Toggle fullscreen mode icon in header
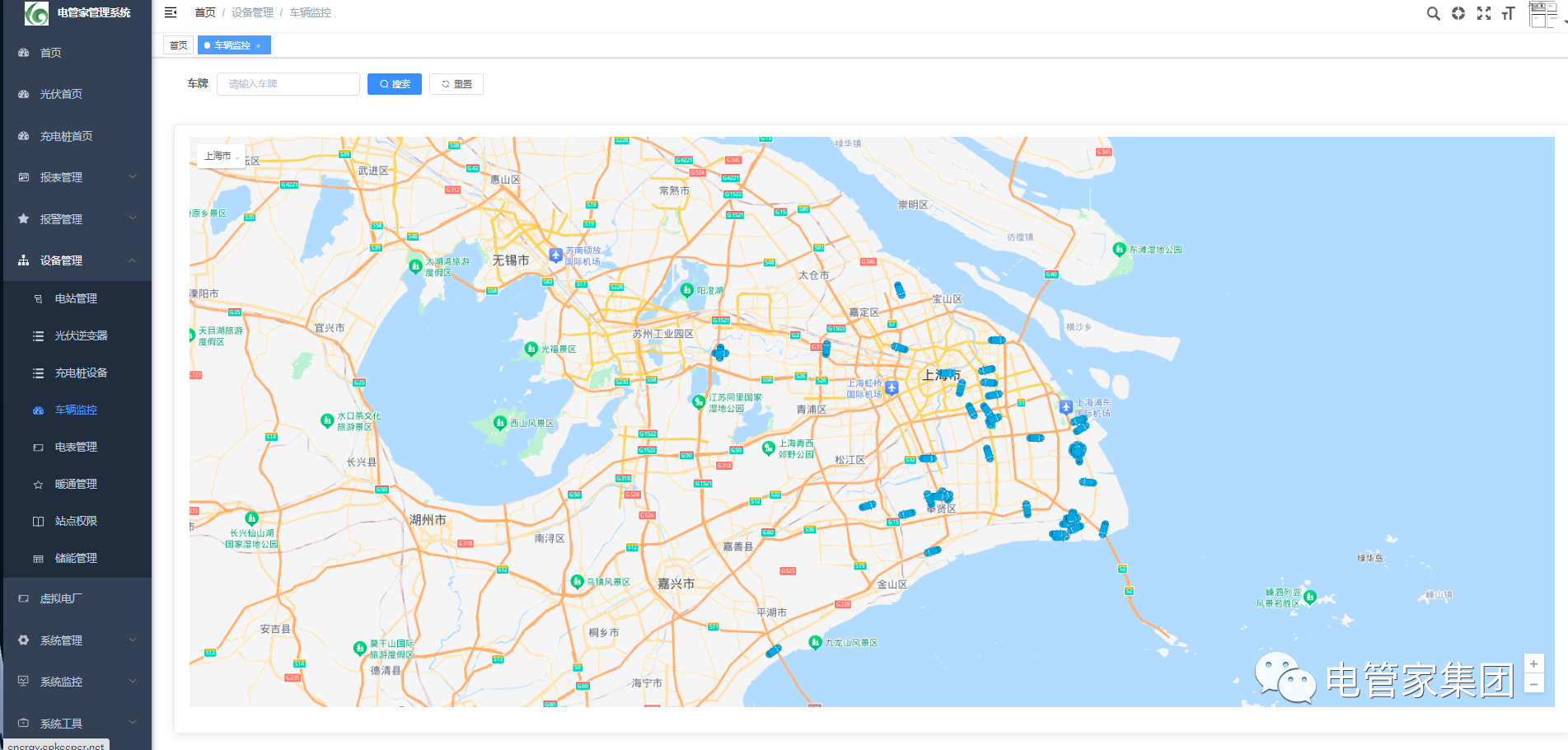Viewport: 1568px width, 750px height. point(1484,13)
